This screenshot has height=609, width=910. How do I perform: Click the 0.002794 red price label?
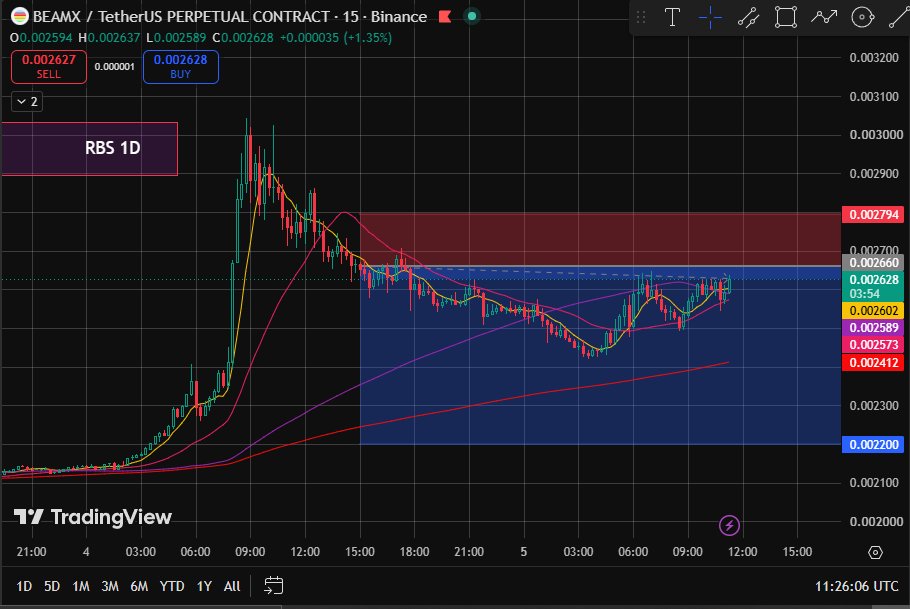(x=873, y=215)
